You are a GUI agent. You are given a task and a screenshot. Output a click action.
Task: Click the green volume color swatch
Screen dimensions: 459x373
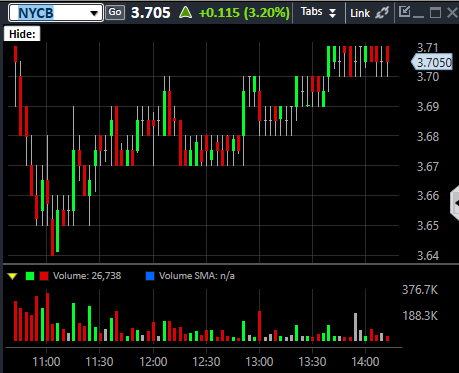point(30,276)
